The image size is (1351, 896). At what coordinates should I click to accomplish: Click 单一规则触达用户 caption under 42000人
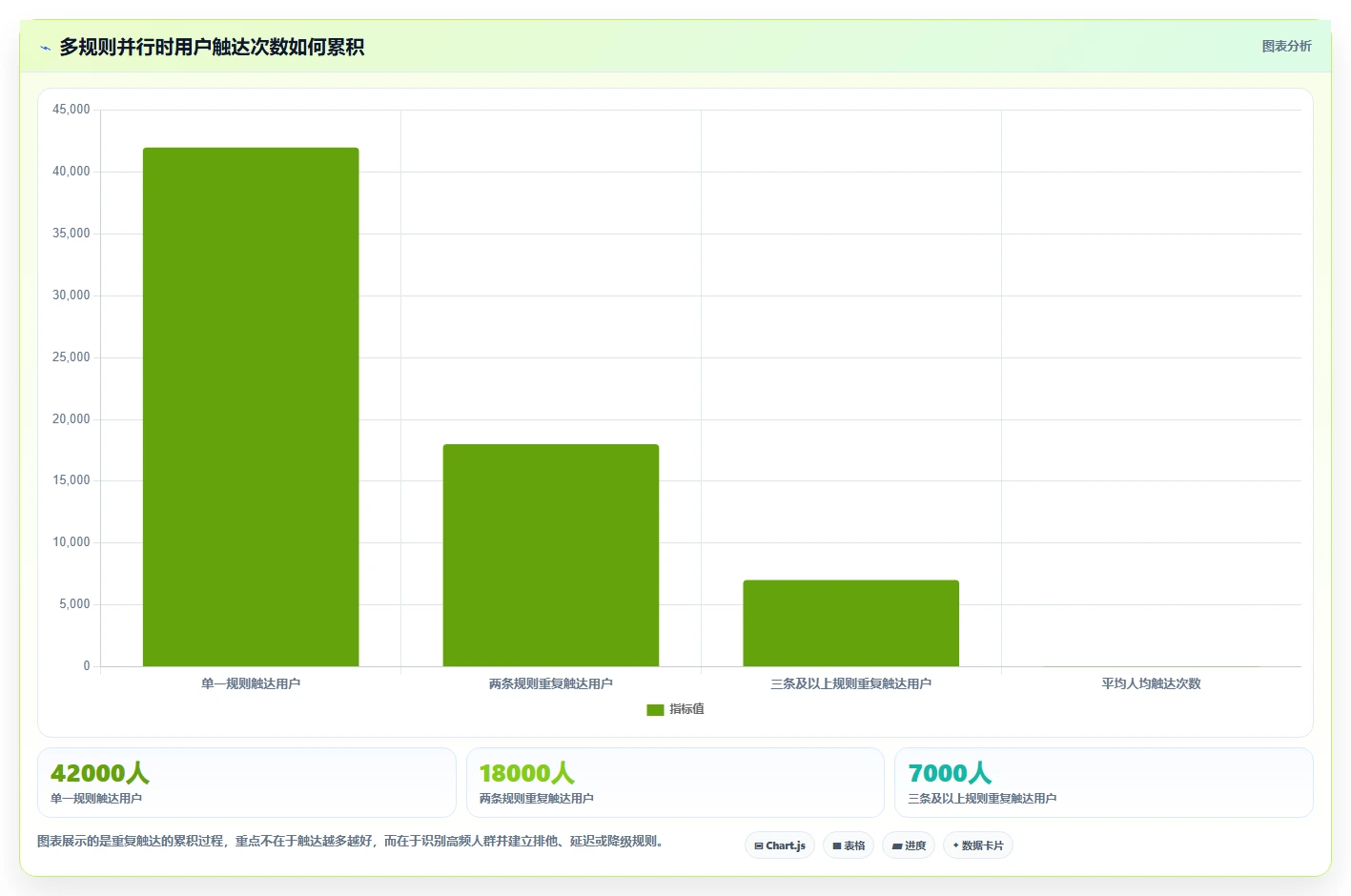(x=96, y=799)
